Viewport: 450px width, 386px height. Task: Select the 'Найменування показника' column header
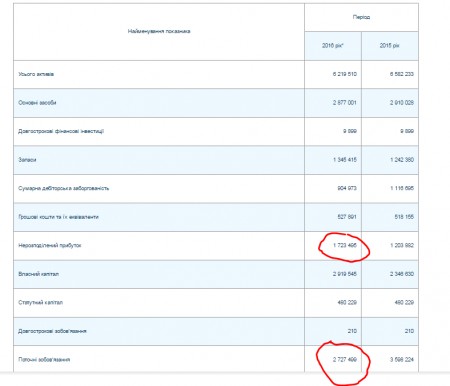click(159, 31)
